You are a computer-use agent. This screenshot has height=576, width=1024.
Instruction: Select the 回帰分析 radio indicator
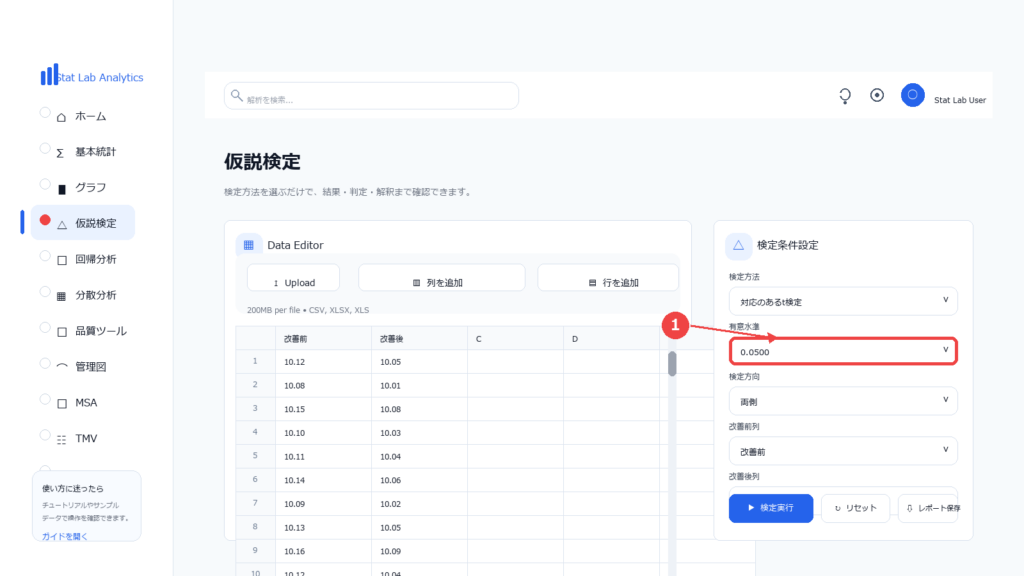pos(45,256)
